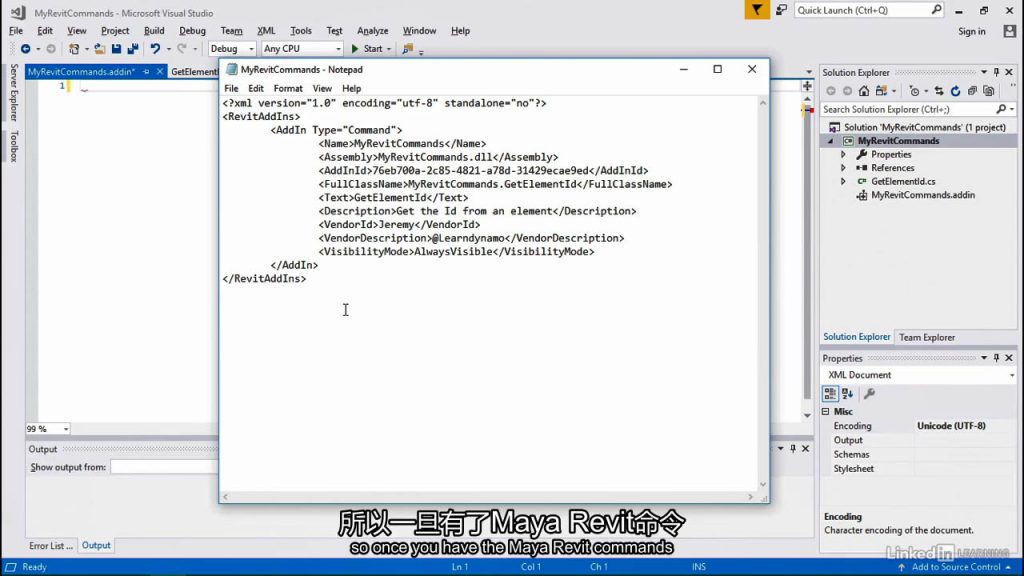Viewport: 1024px width, 576px height.
Task: Click the account avatar icon beside Sign in
Action: (1010, 31)
